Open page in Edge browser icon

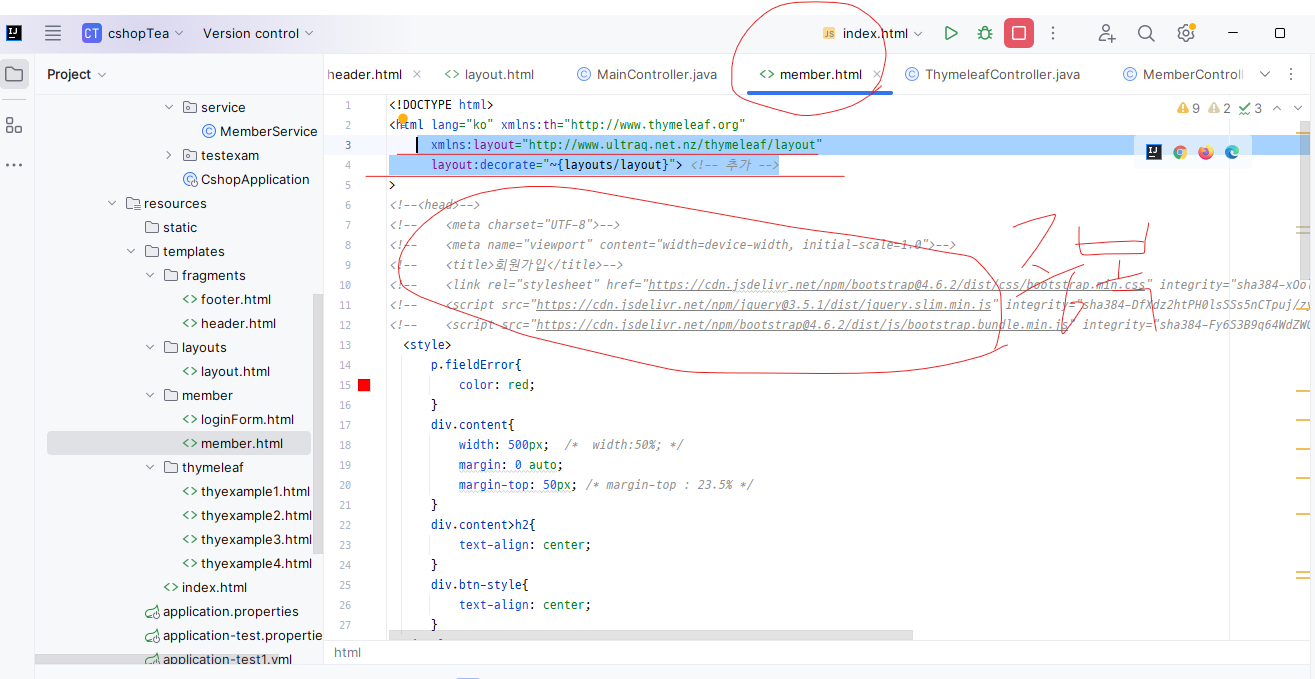point(1232,152)
